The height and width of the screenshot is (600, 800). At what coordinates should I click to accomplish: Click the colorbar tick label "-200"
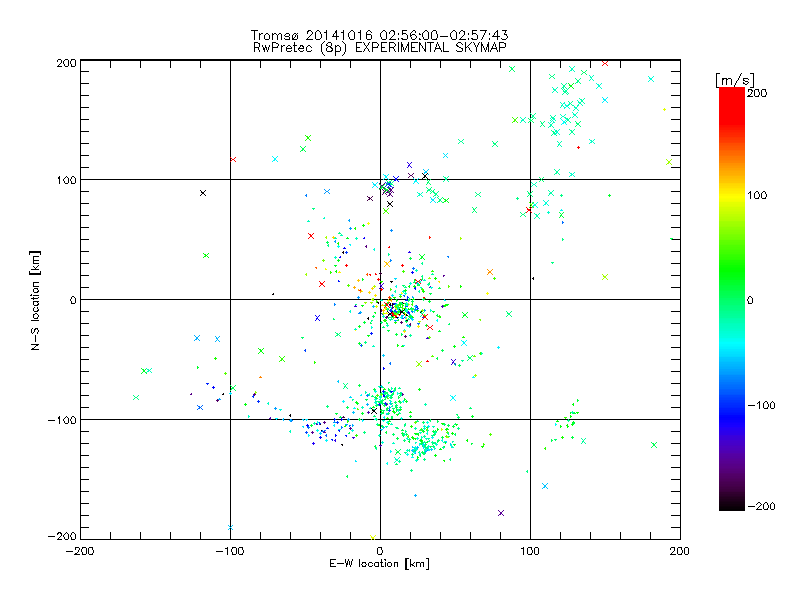tap(761, 506)
